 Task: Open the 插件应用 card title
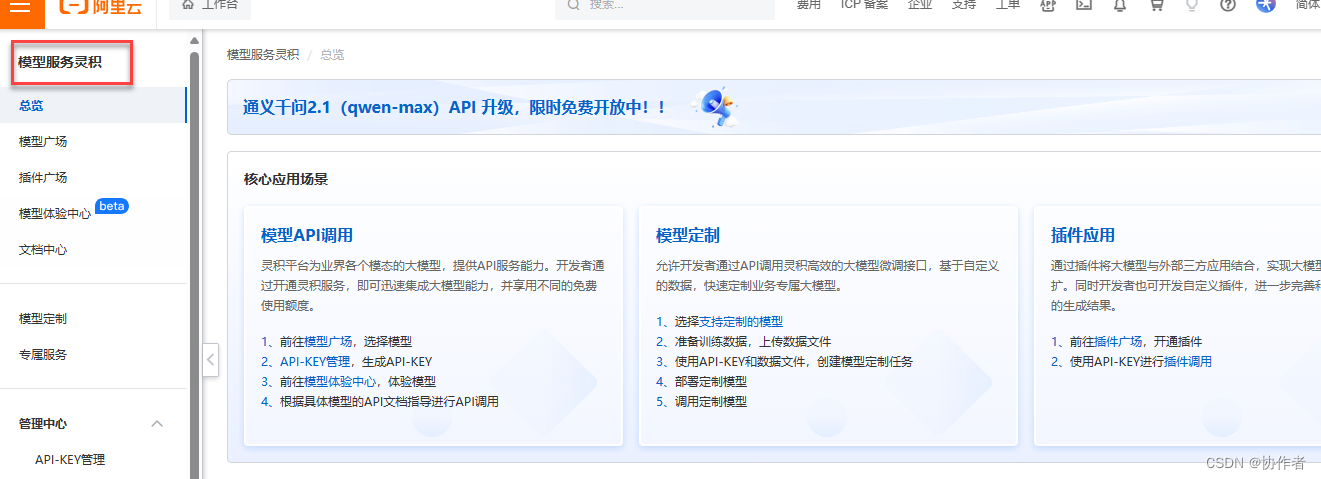pyautogui.click(x=1083, y=236)
